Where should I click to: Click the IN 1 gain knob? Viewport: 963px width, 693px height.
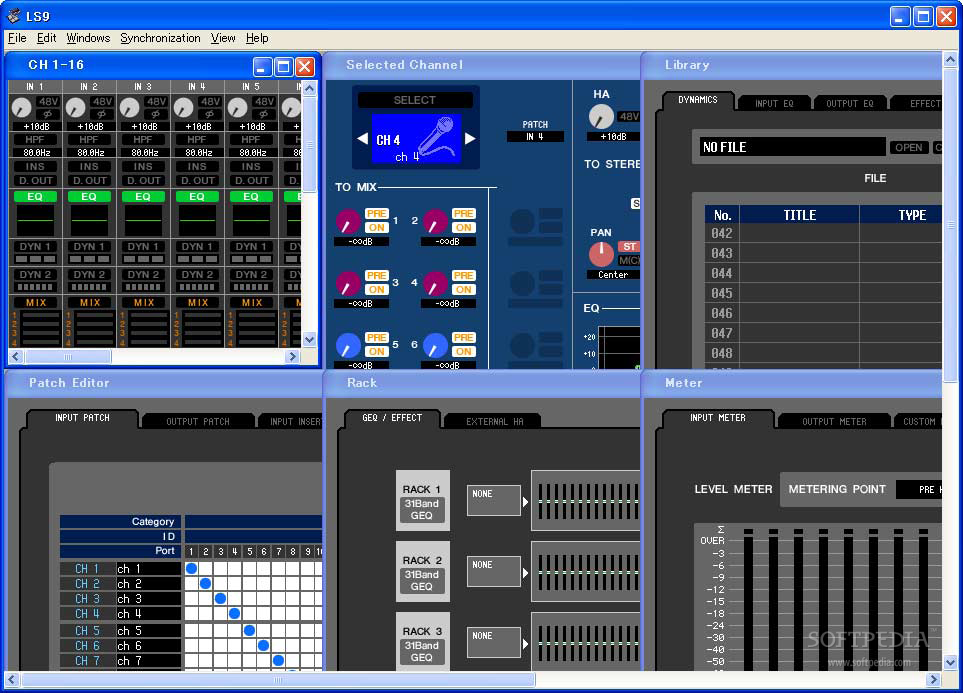(x=21, y=108)
